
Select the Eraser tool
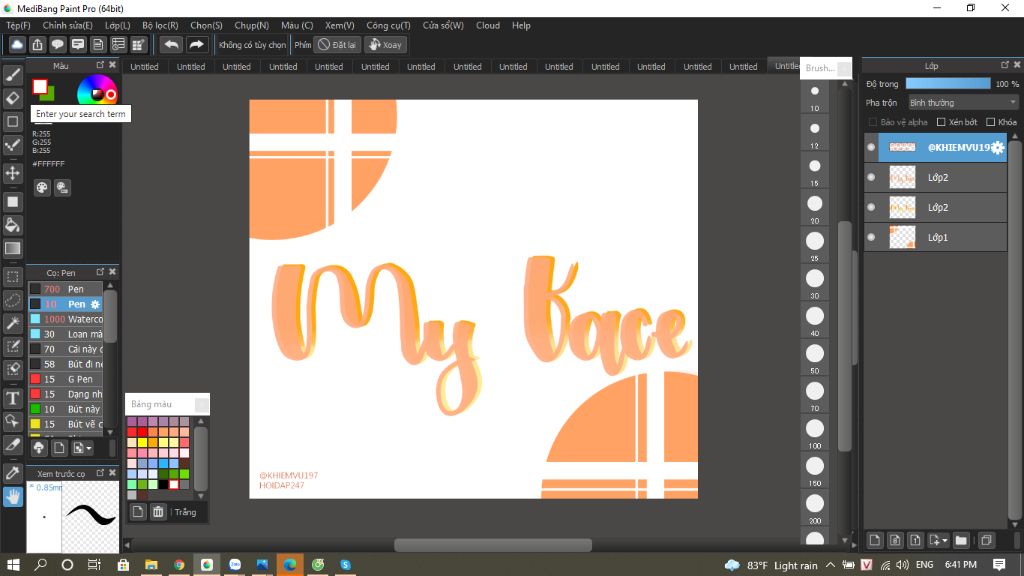pyautogui.click(x=12, y=99)
